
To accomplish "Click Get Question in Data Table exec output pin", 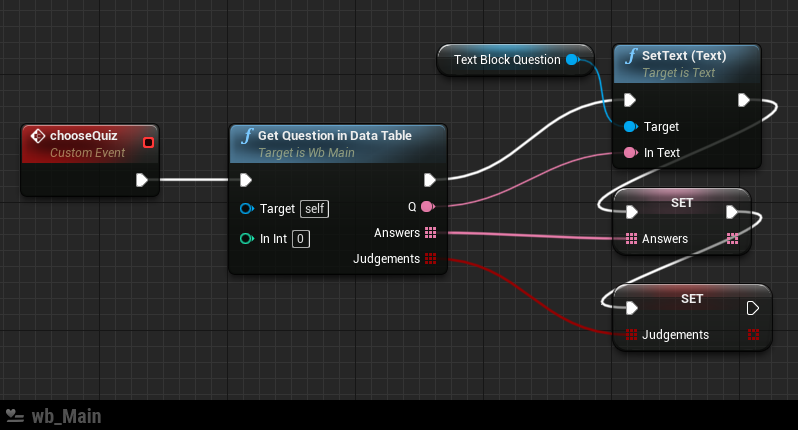I will [x=430, y=180].
